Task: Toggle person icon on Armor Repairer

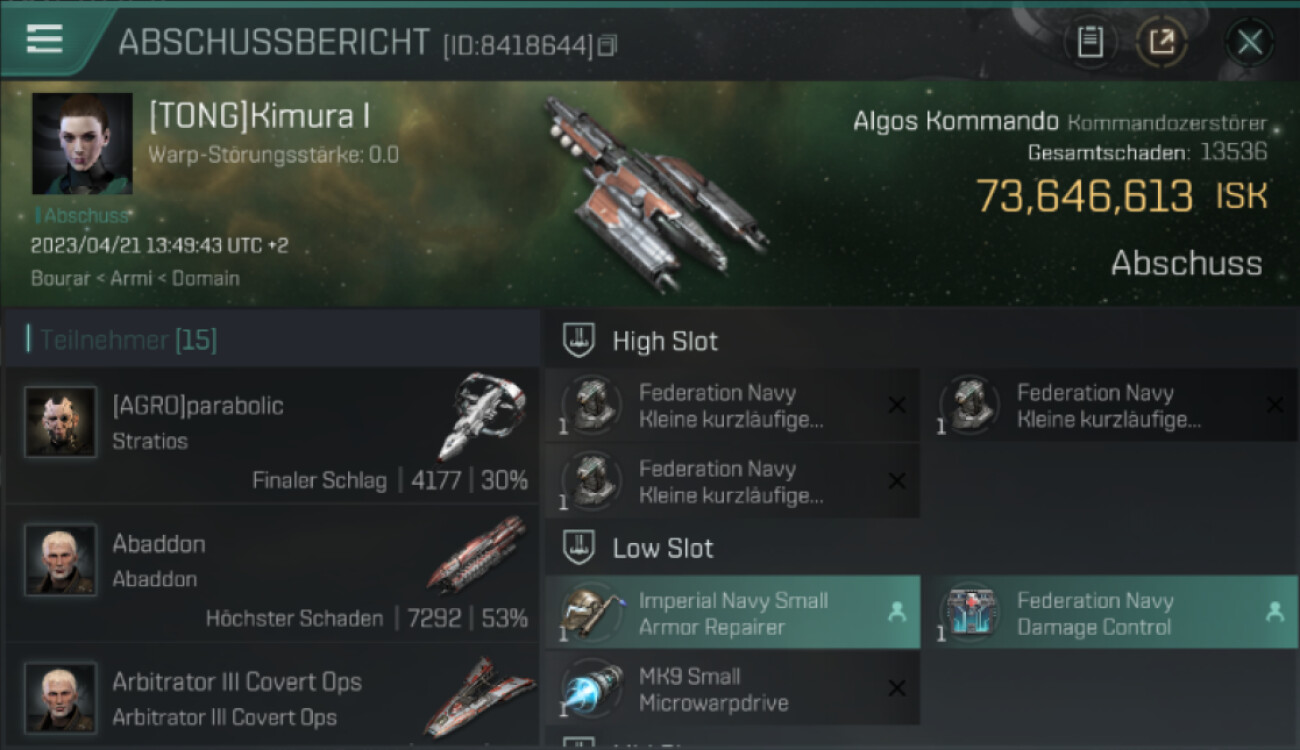Action: pos(897,612)
